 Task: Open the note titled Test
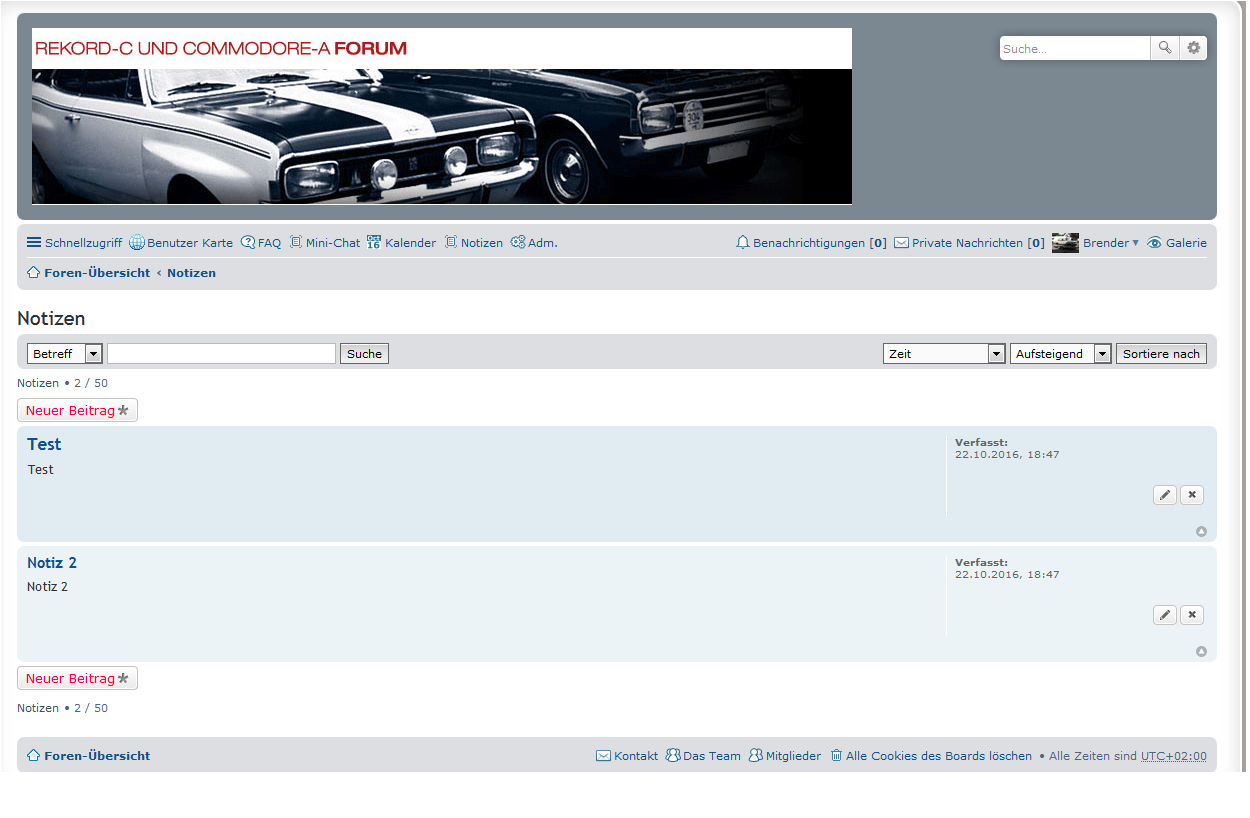tap(44, 444)
